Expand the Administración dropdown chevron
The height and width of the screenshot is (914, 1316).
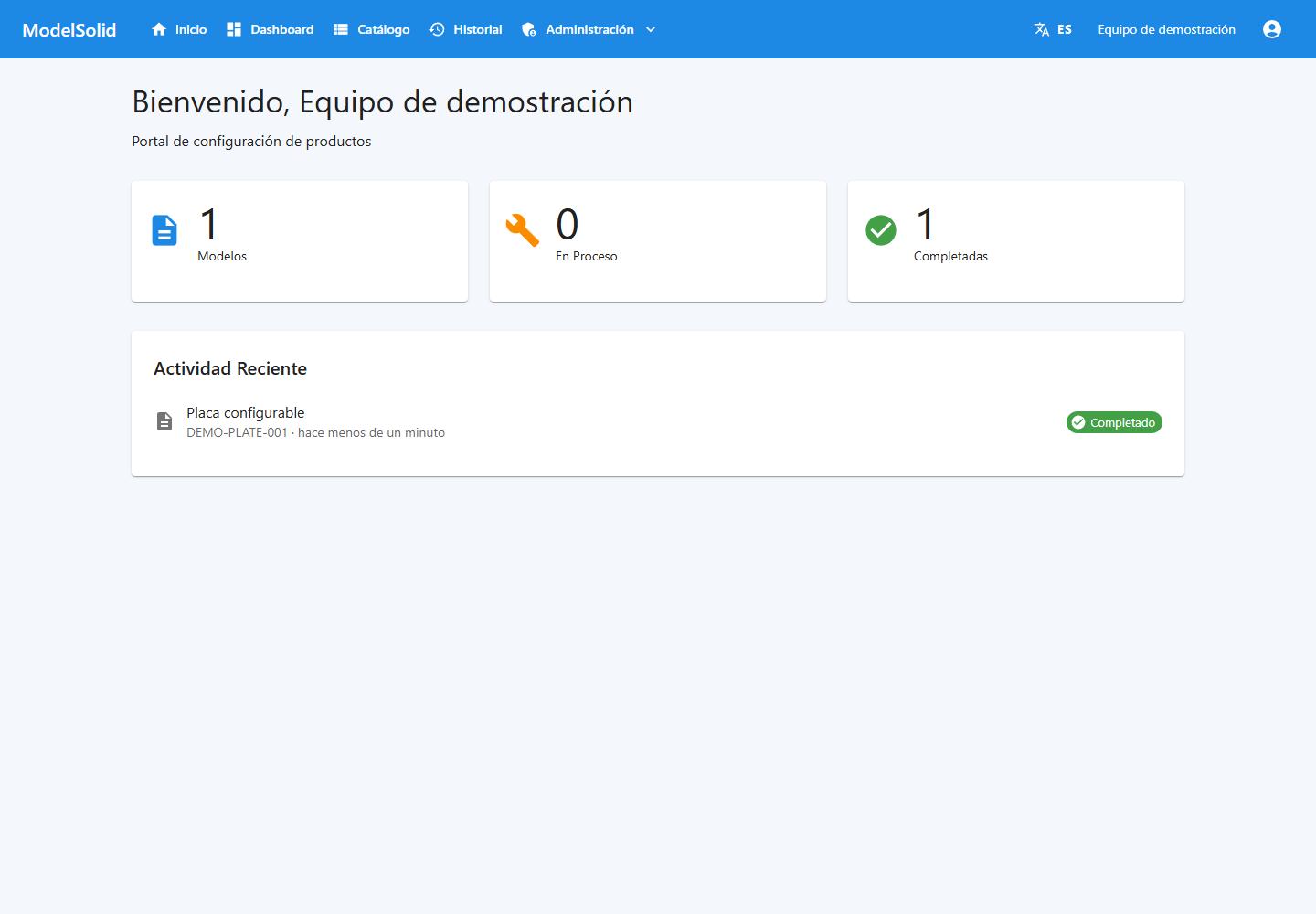pyautogui.click(x=651, y=29)
